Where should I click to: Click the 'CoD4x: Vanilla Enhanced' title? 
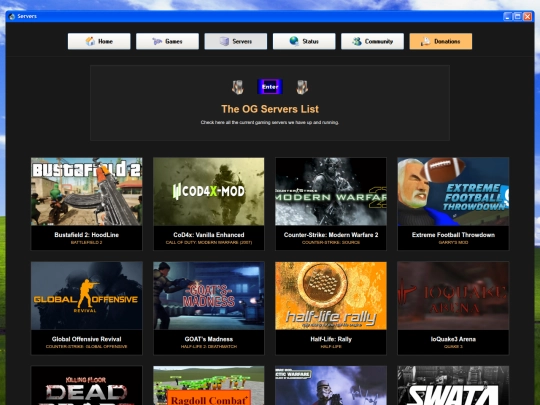209,235
